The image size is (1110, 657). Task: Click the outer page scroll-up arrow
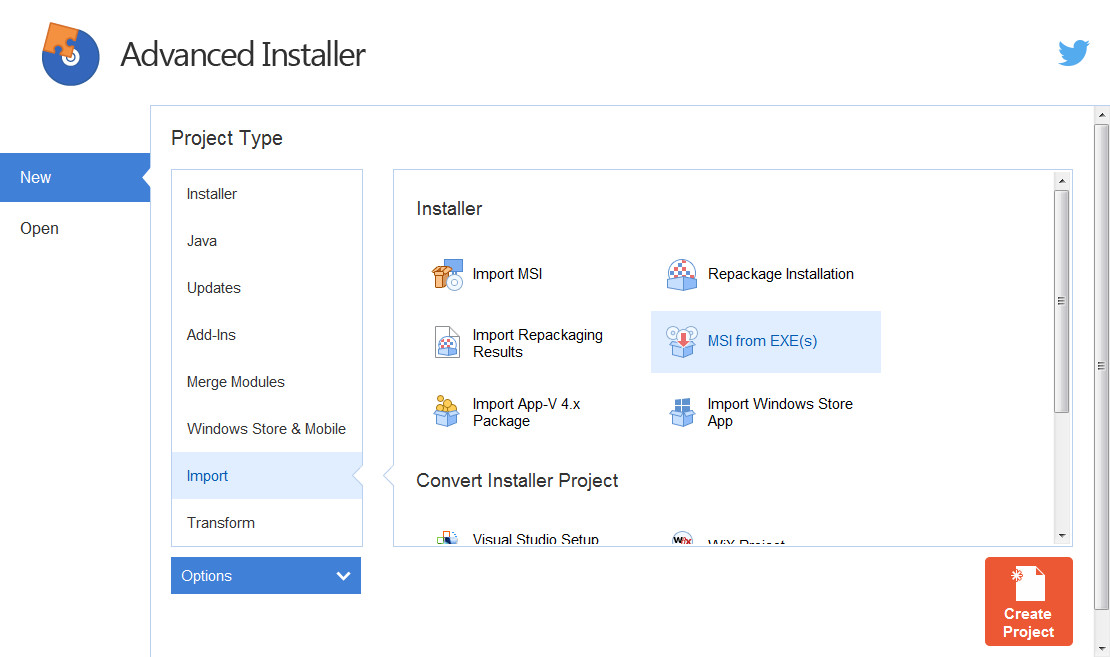(x=1101, y=115)
